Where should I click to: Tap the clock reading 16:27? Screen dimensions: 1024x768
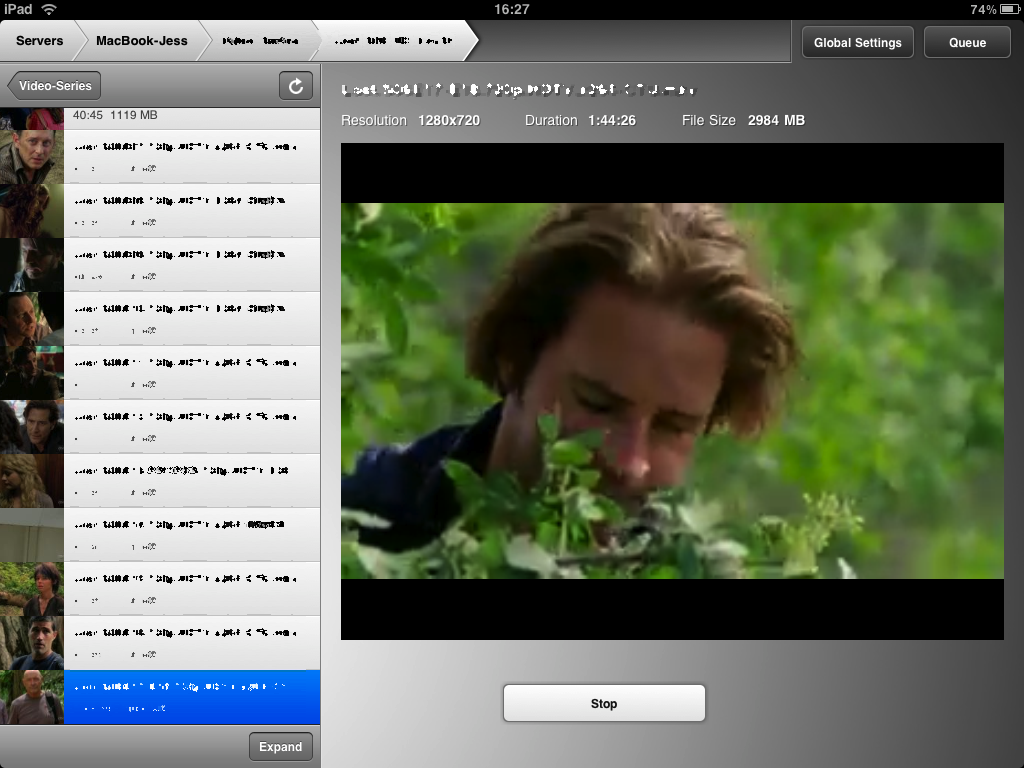pos(512,9)
